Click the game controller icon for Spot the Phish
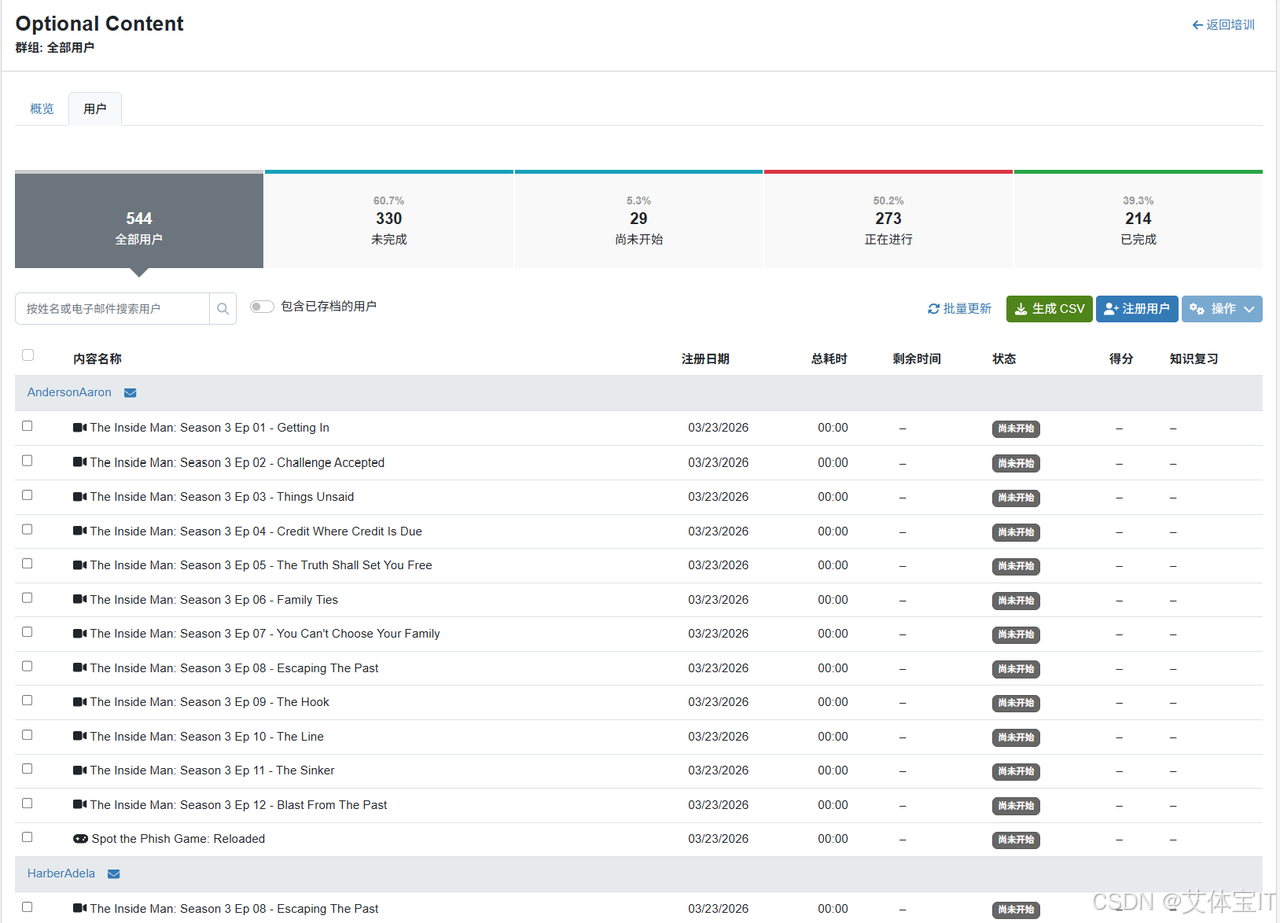The height and width of the screenshot is (923, 1280). [x=81, y=839]
